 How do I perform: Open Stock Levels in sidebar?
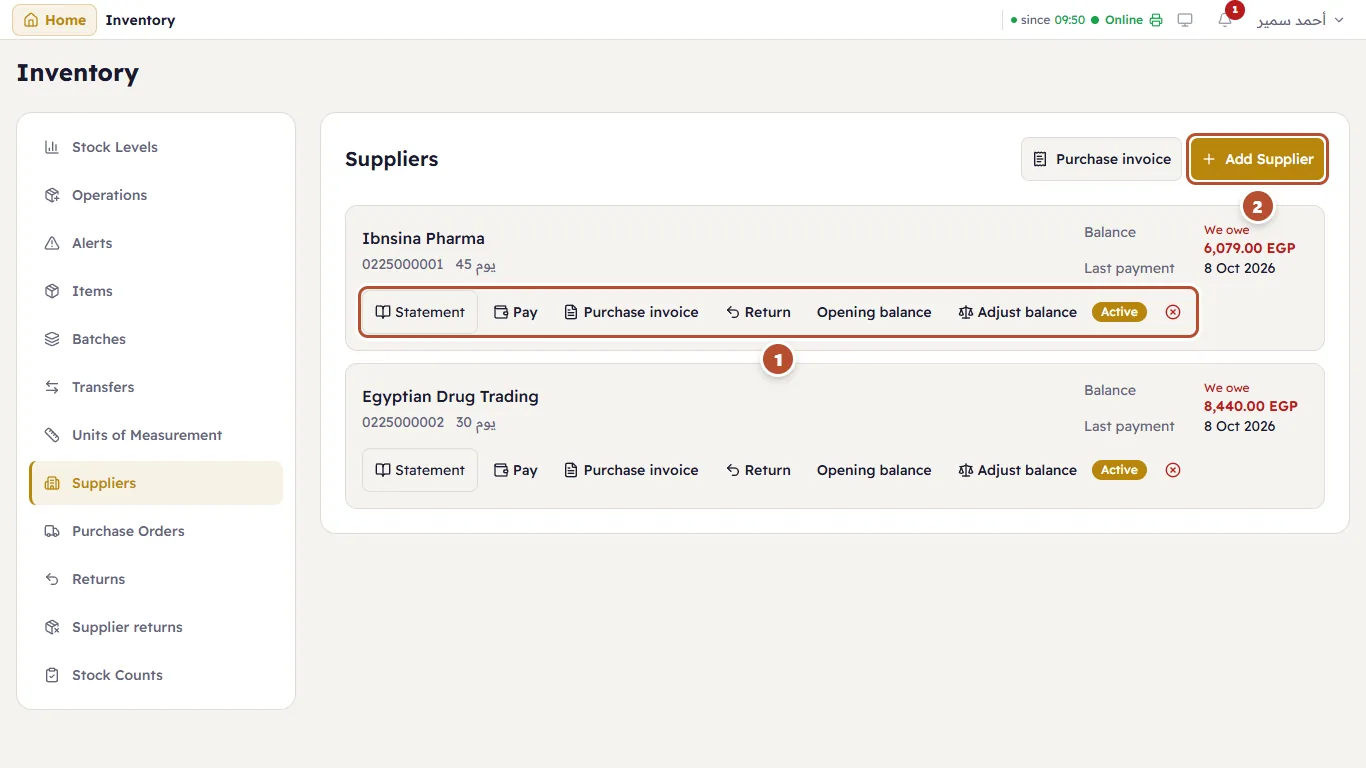(x=156, y=147)
